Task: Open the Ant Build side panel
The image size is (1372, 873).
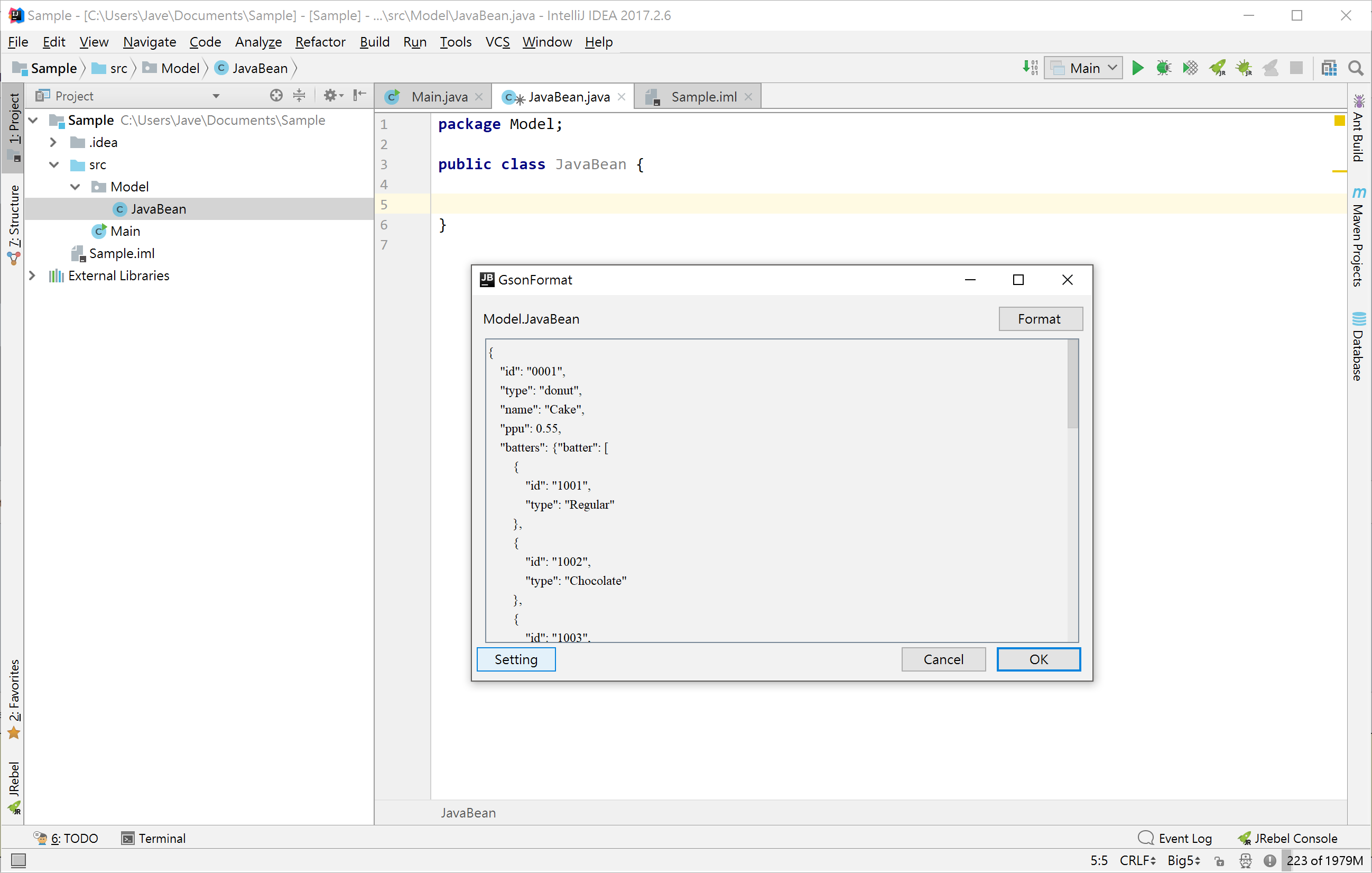Action: click(1359, 128)
